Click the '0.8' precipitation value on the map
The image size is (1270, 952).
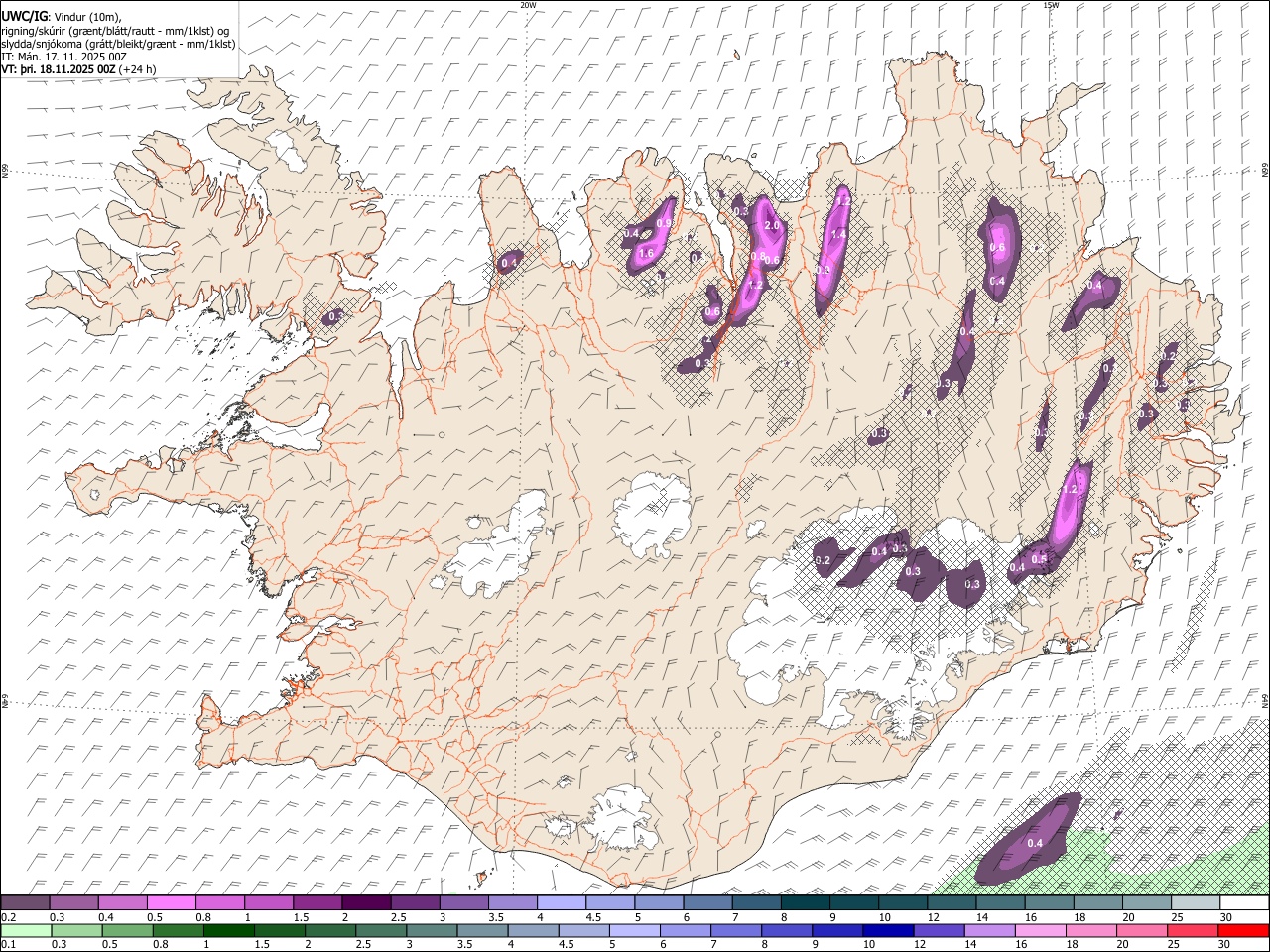pyautogui.click(x=758, y=257)
